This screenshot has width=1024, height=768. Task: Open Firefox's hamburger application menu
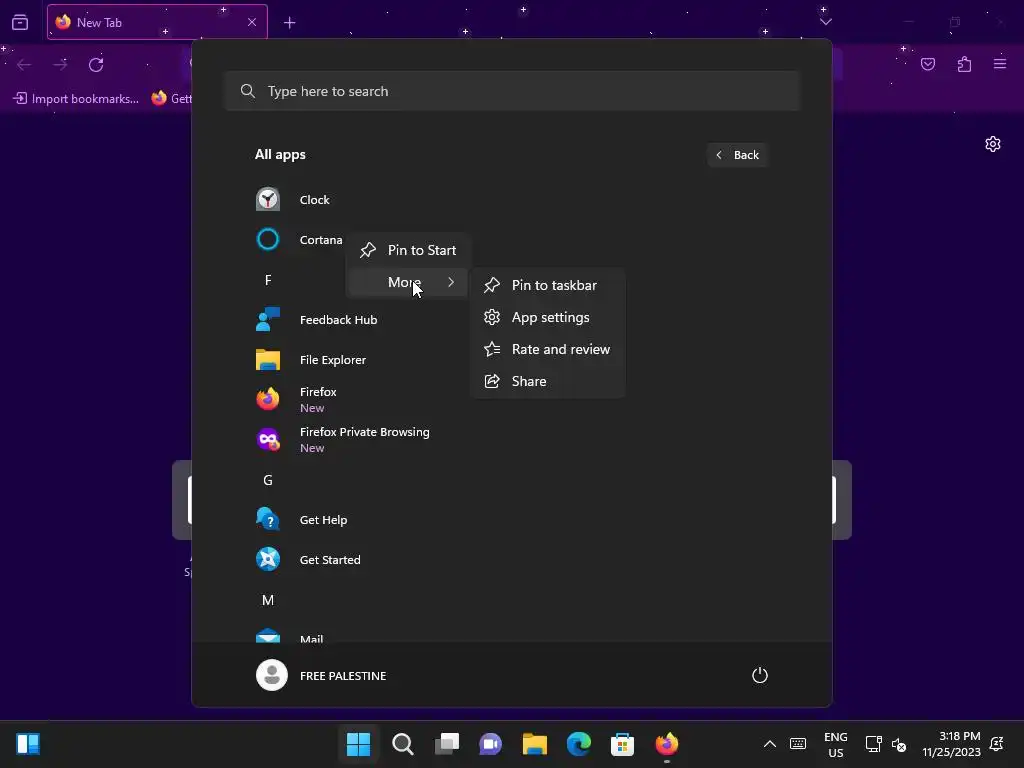(x=1000, y=63)
